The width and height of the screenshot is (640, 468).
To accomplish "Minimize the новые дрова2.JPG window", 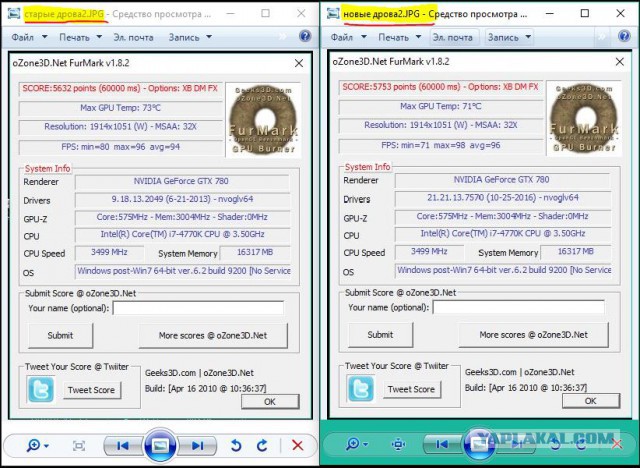I will (550, 13).
